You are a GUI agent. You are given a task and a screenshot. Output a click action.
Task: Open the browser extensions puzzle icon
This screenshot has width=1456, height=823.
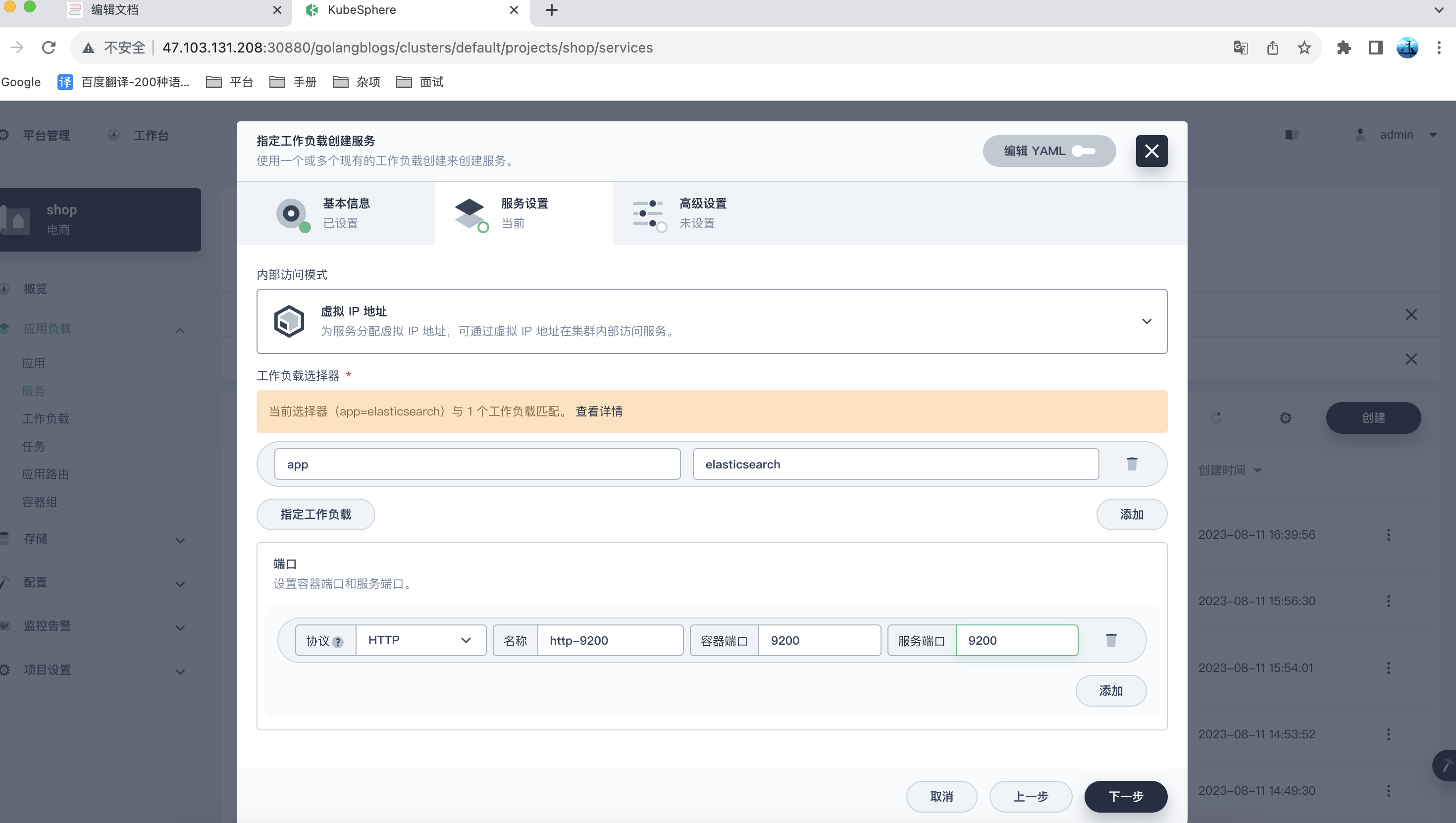(1344, 48)
